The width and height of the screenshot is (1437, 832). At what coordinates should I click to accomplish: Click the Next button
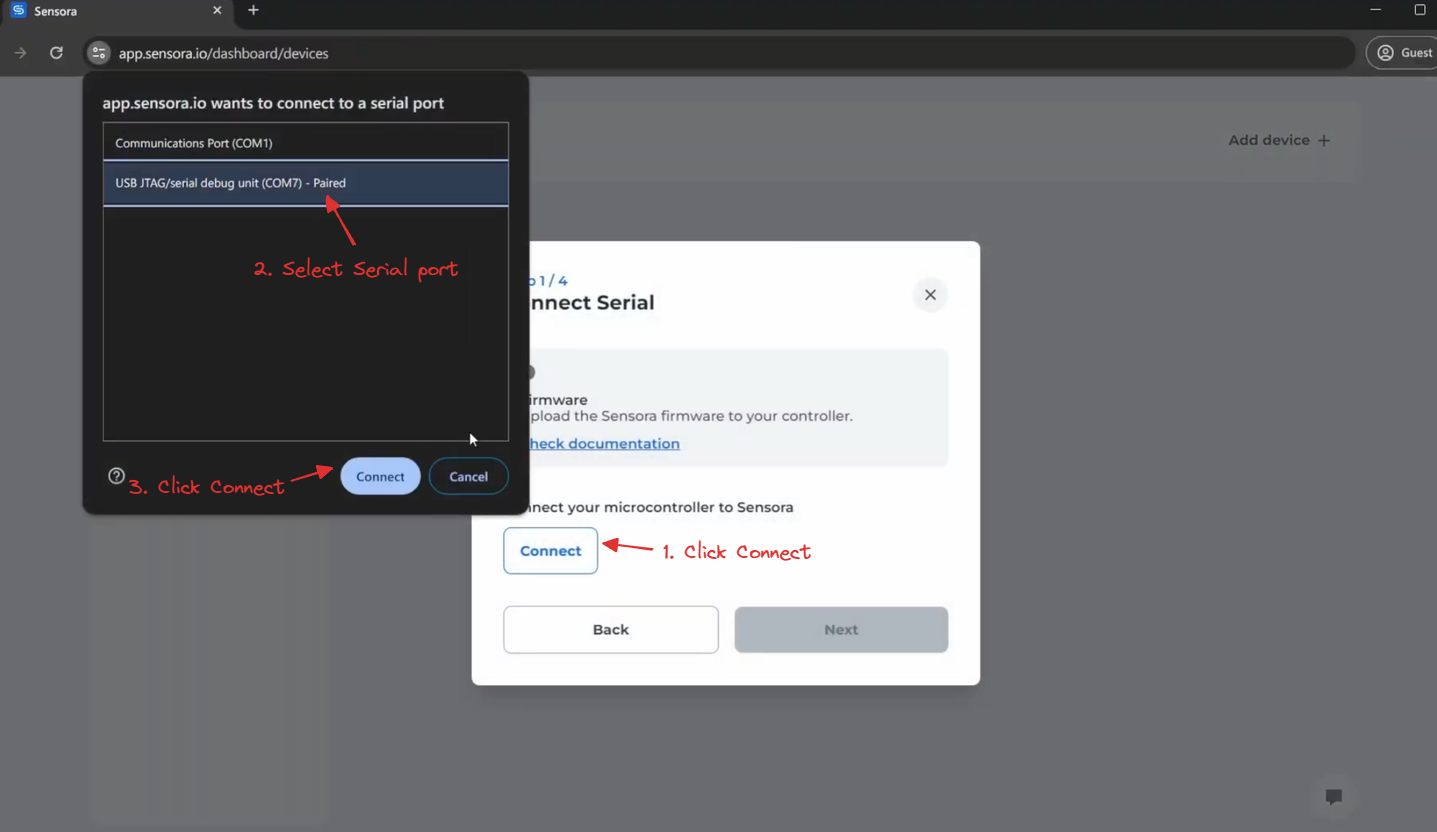pos(840,629)
